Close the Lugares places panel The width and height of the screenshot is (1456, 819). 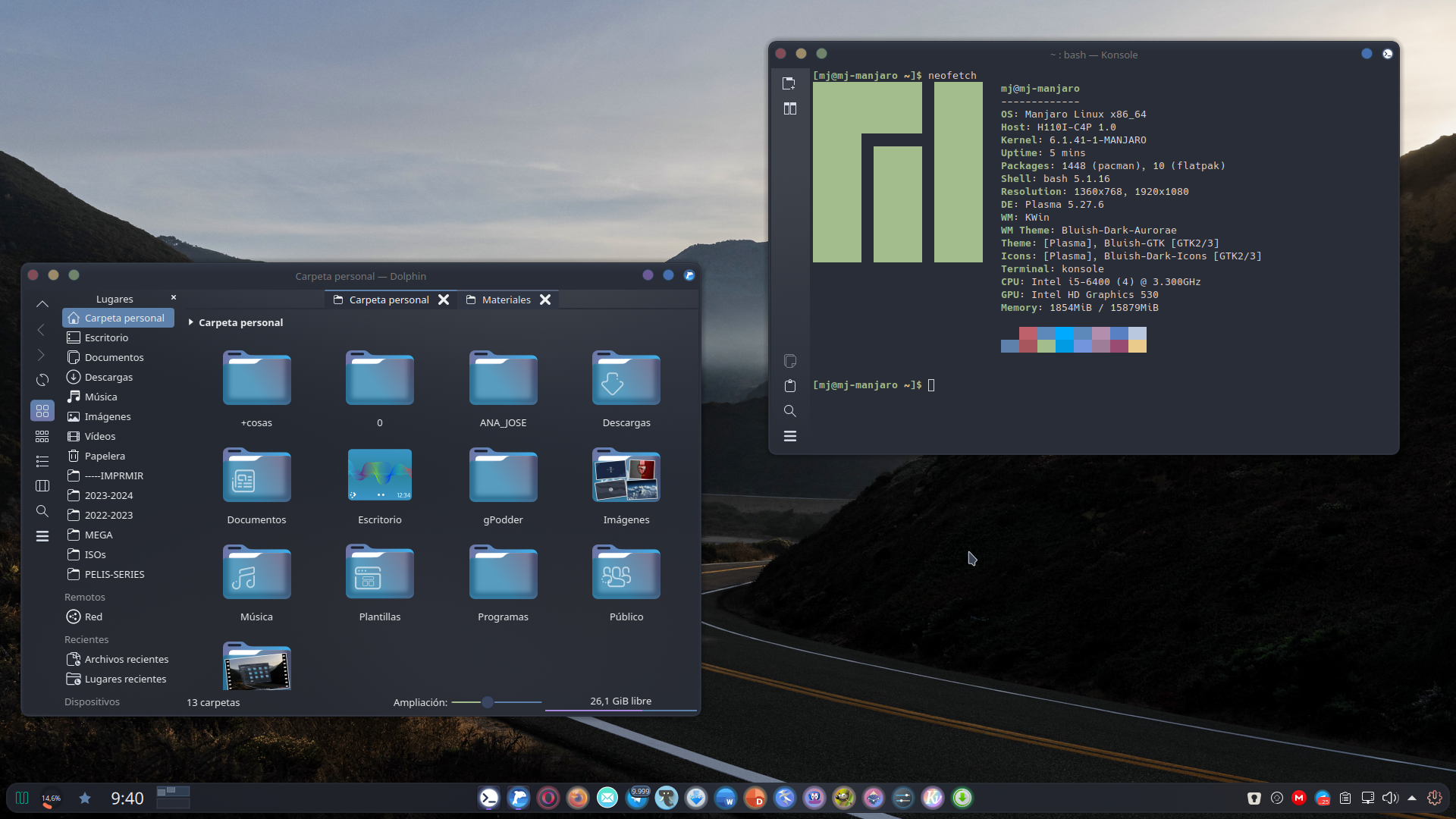[x=174, y=297]
